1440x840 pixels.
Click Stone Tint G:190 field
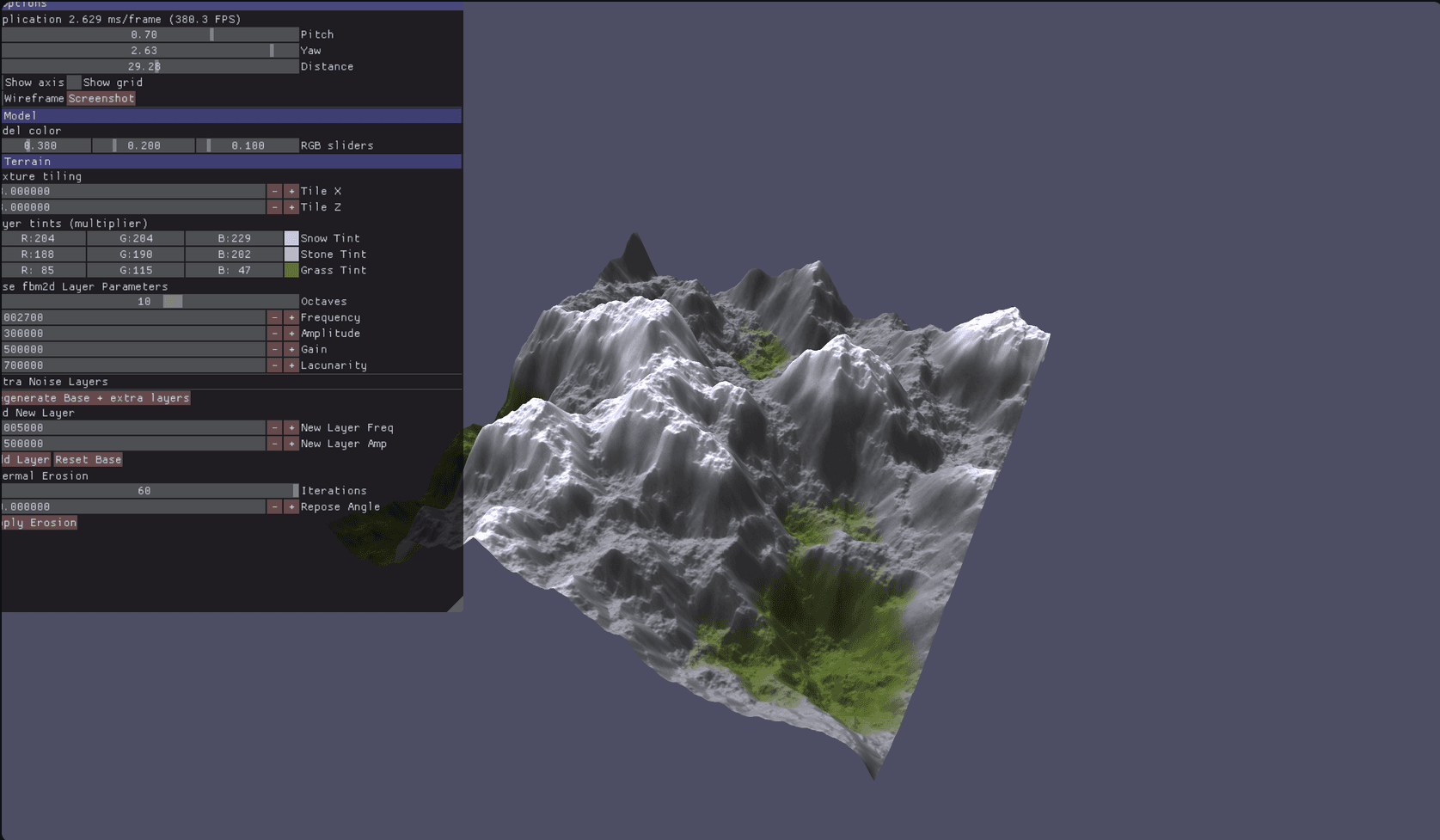tap(136, 254)
